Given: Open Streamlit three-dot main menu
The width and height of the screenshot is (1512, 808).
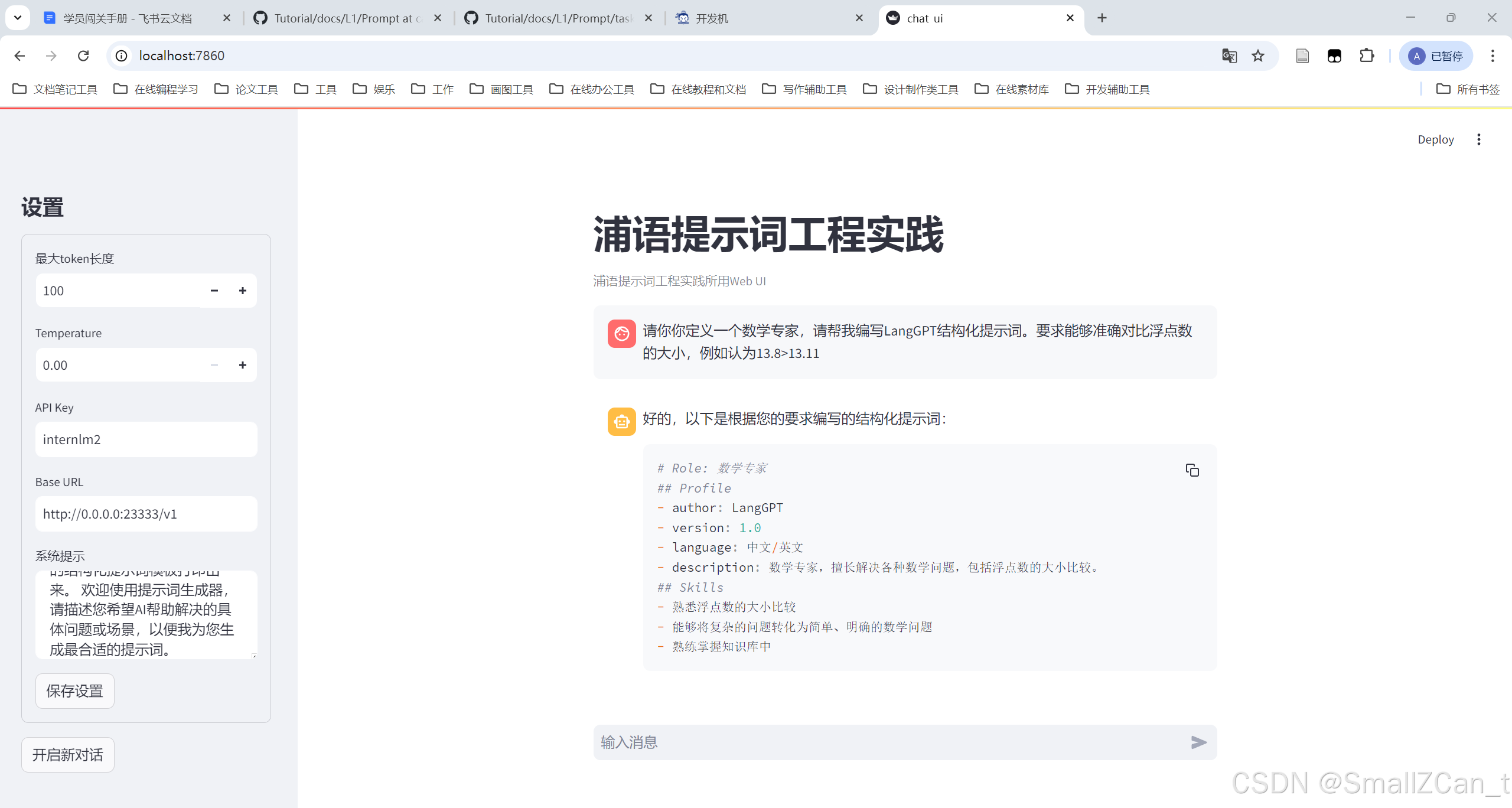Looking at the screenshot, I should pos(1478,139).
